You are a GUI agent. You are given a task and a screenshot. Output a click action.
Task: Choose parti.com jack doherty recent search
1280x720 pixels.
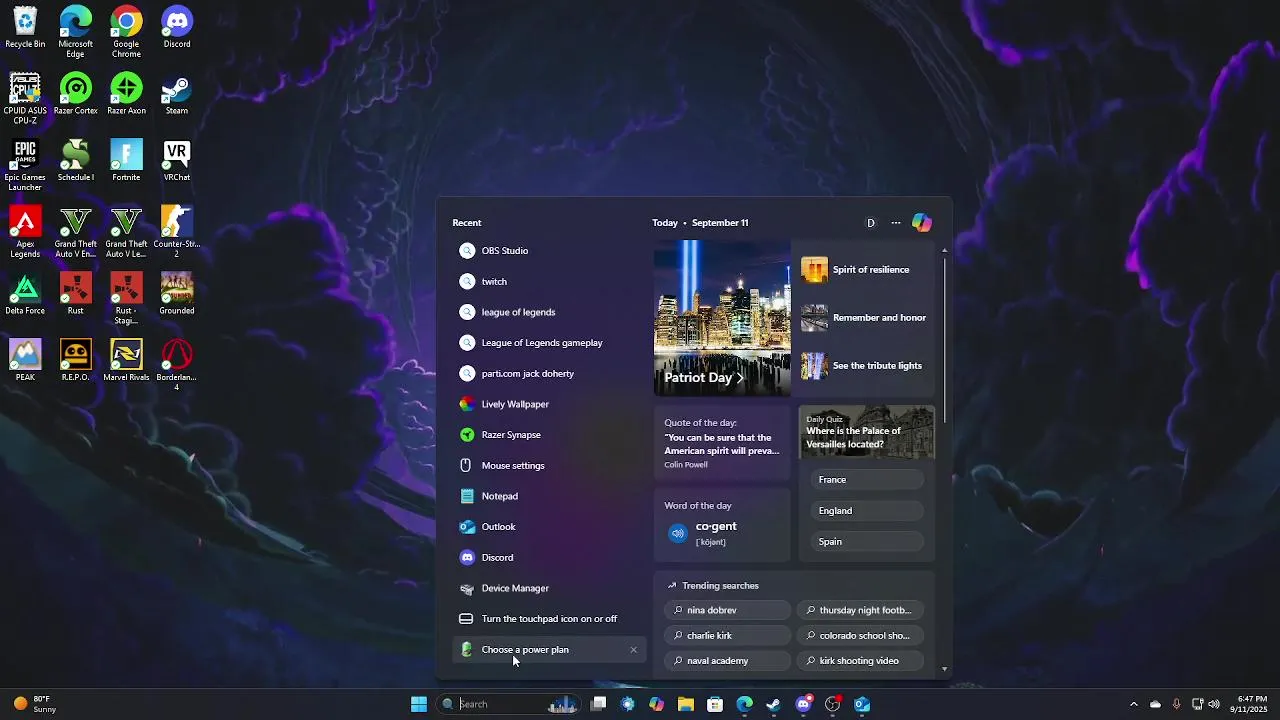point(549,374)
